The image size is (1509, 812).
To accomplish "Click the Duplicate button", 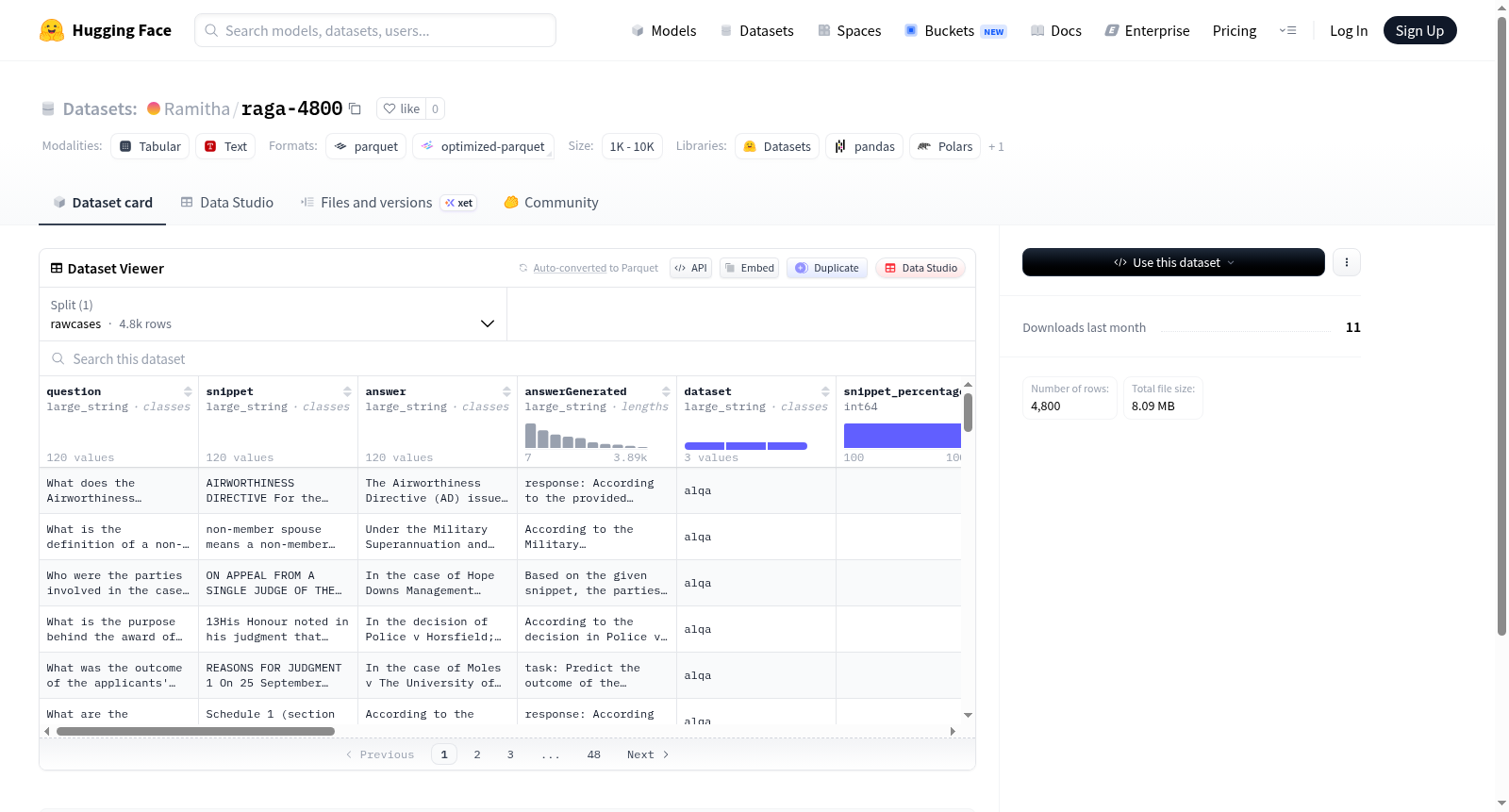I will click(x=827, y=268).
